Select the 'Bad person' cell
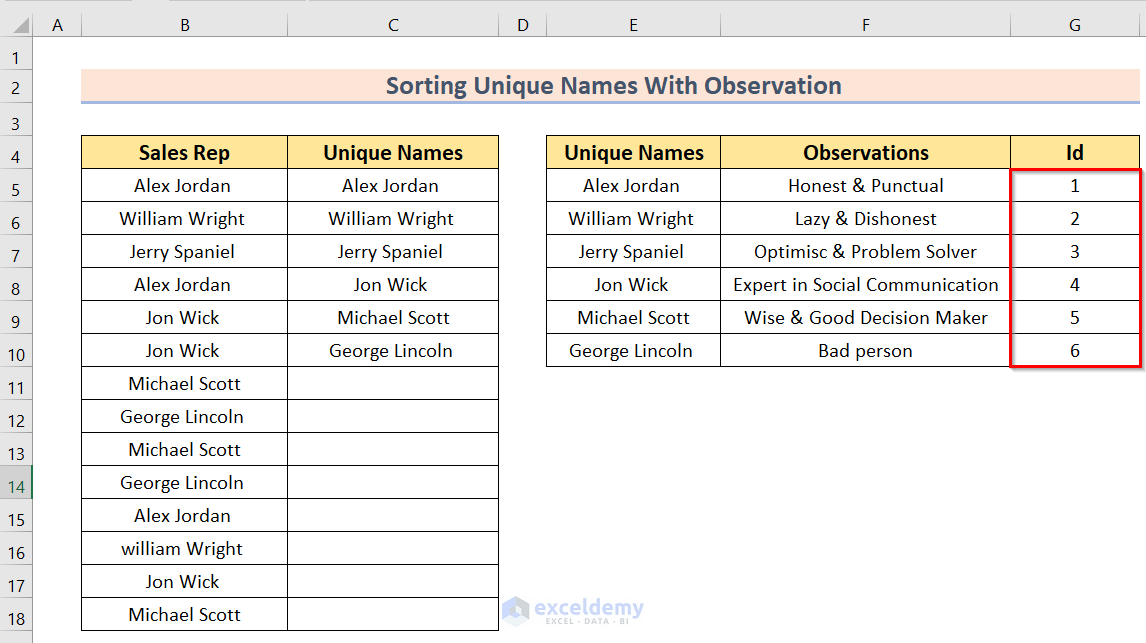The image size is (1146, 643). [866, 351]
